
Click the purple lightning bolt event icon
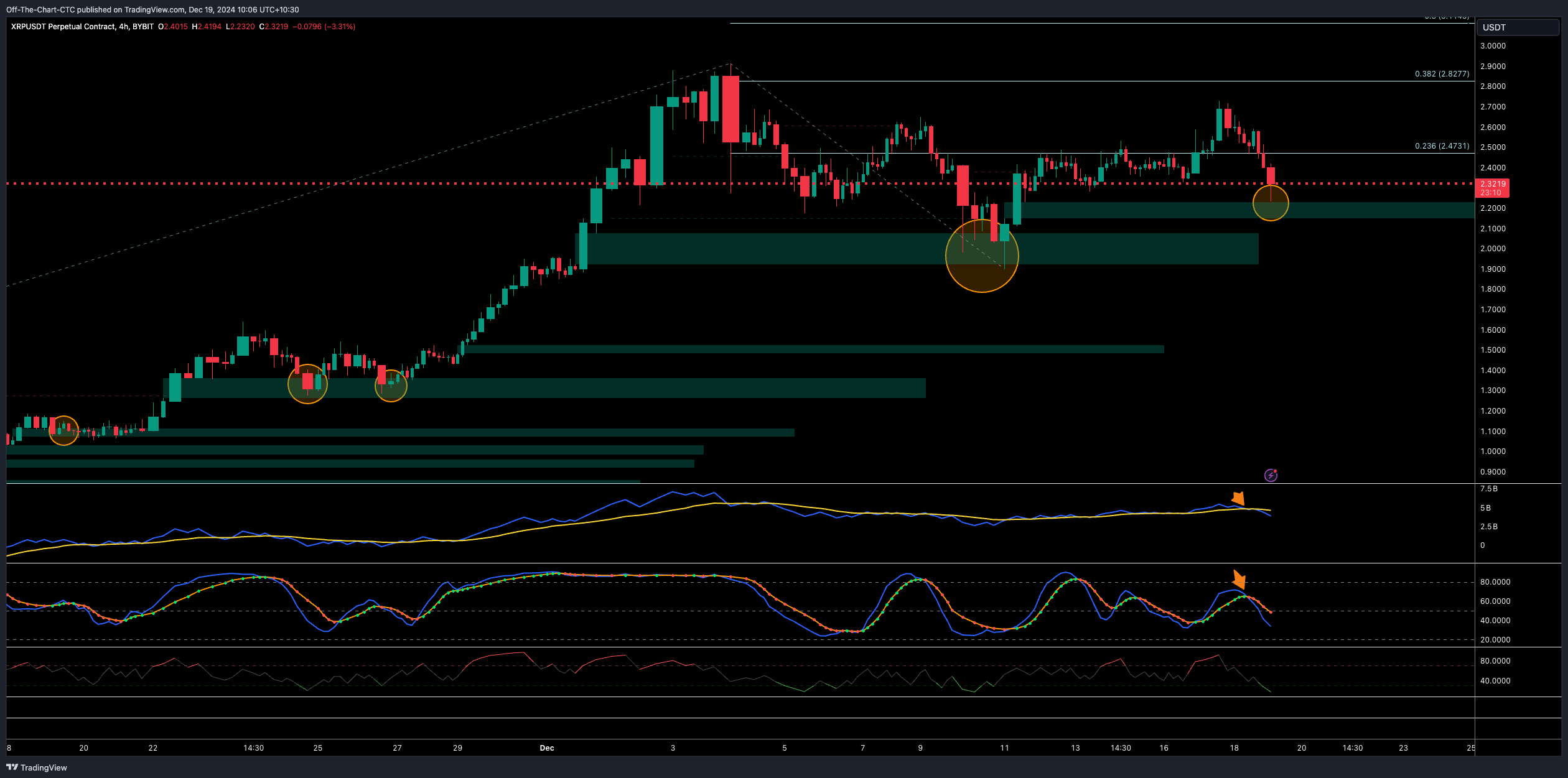tap(1271, 476)
